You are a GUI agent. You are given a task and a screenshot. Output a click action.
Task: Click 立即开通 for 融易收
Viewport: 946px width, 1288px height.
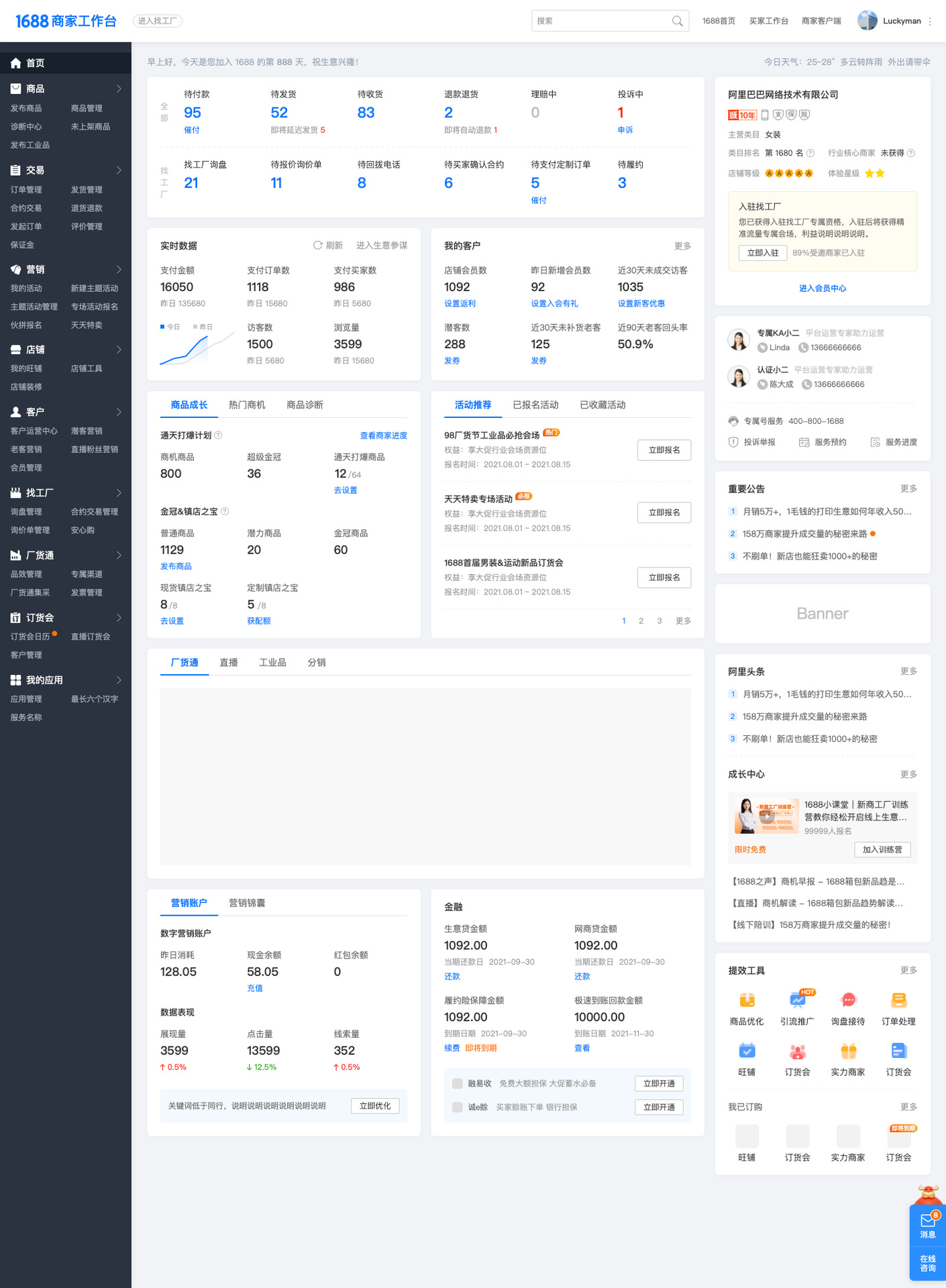(659, 1083)
